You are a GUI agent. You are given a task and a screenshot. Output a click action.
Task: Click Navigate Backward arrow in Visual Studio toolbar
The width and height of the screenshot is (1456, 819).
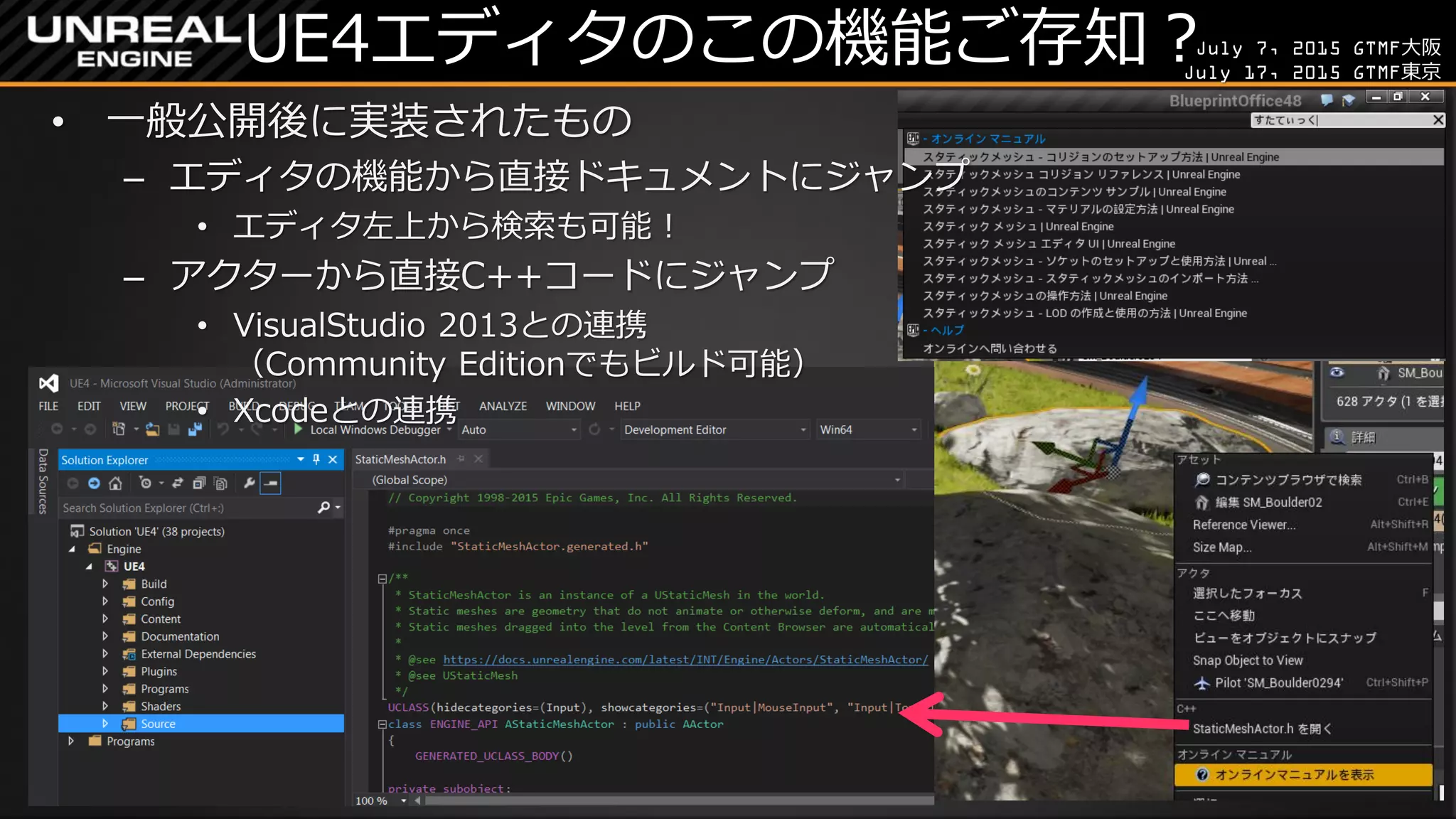57,429
